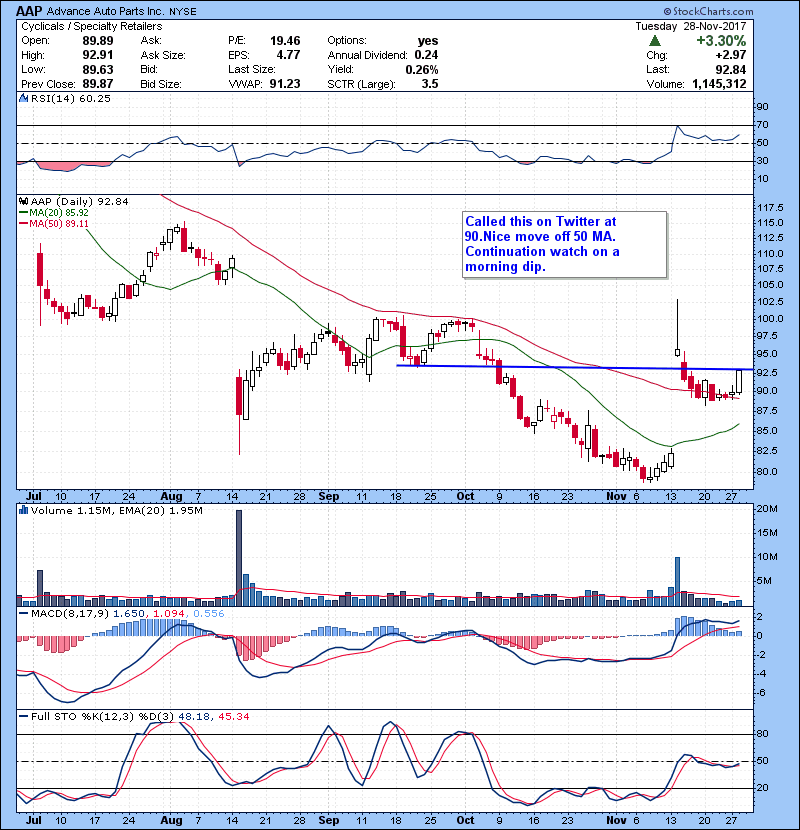Click the StockCharts.com watermark text
Viewport: 800px width, 830px height.
[x=708, y=11]
